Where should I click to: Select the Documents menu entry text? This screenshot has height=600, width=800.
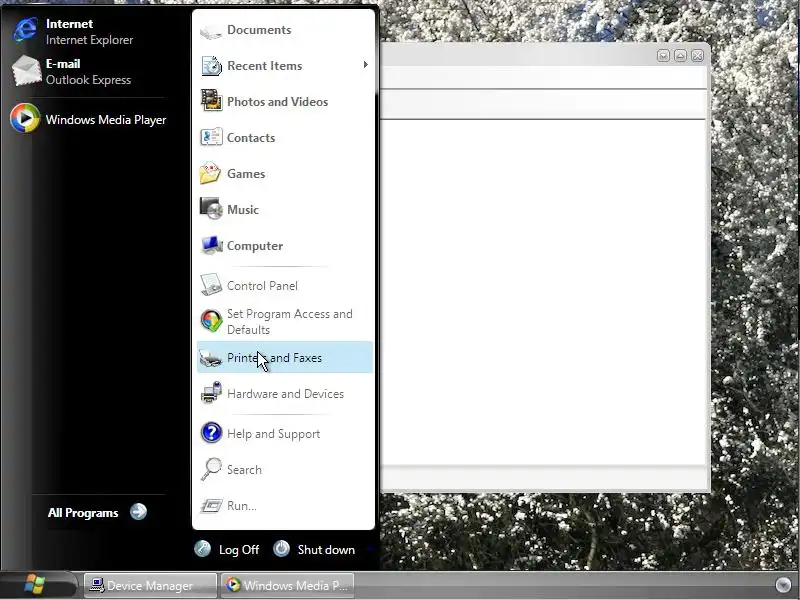click(259, 30)
